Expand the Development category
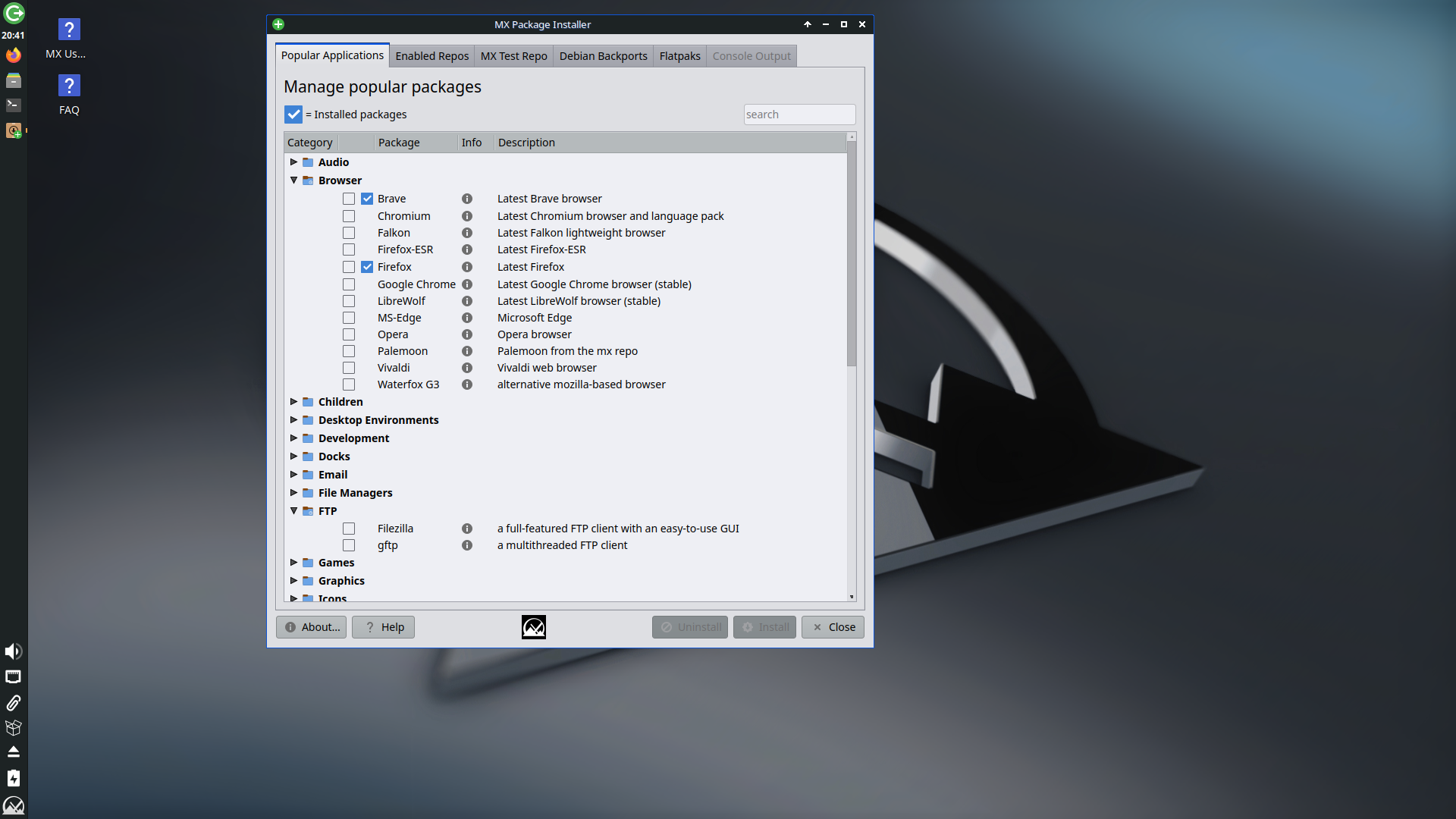The height and width of the screenshot is (819, 1456). coord(293,438)
